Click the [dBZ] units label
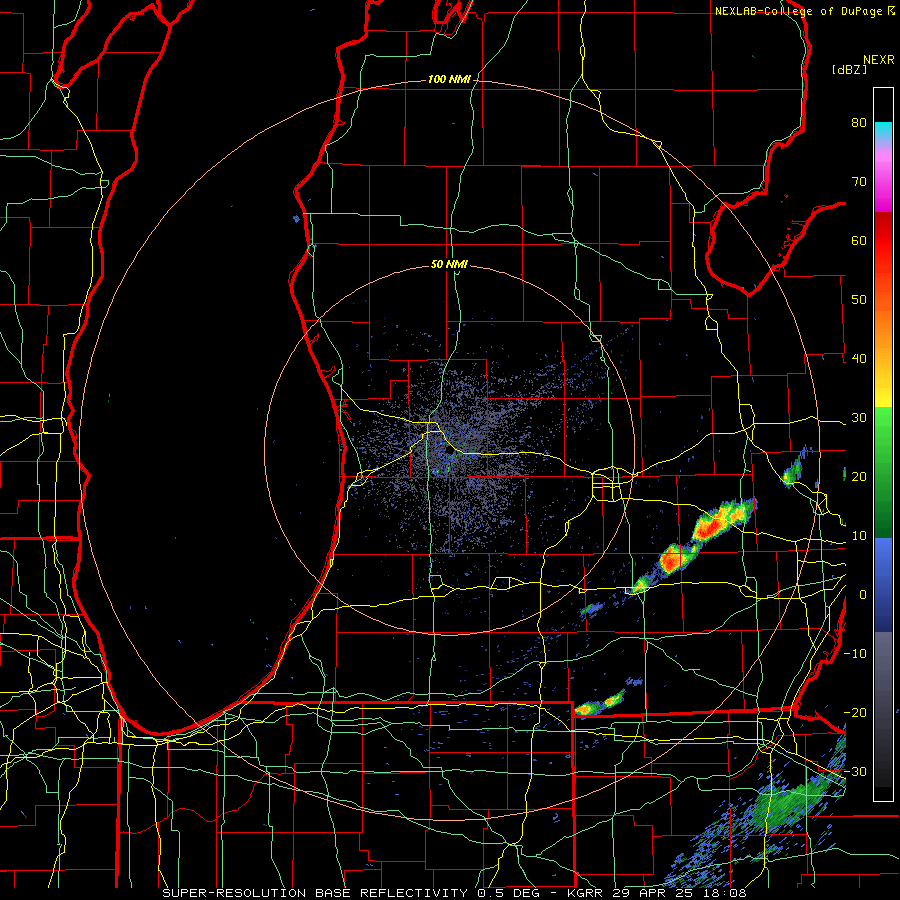 click(x=849, y=70)
